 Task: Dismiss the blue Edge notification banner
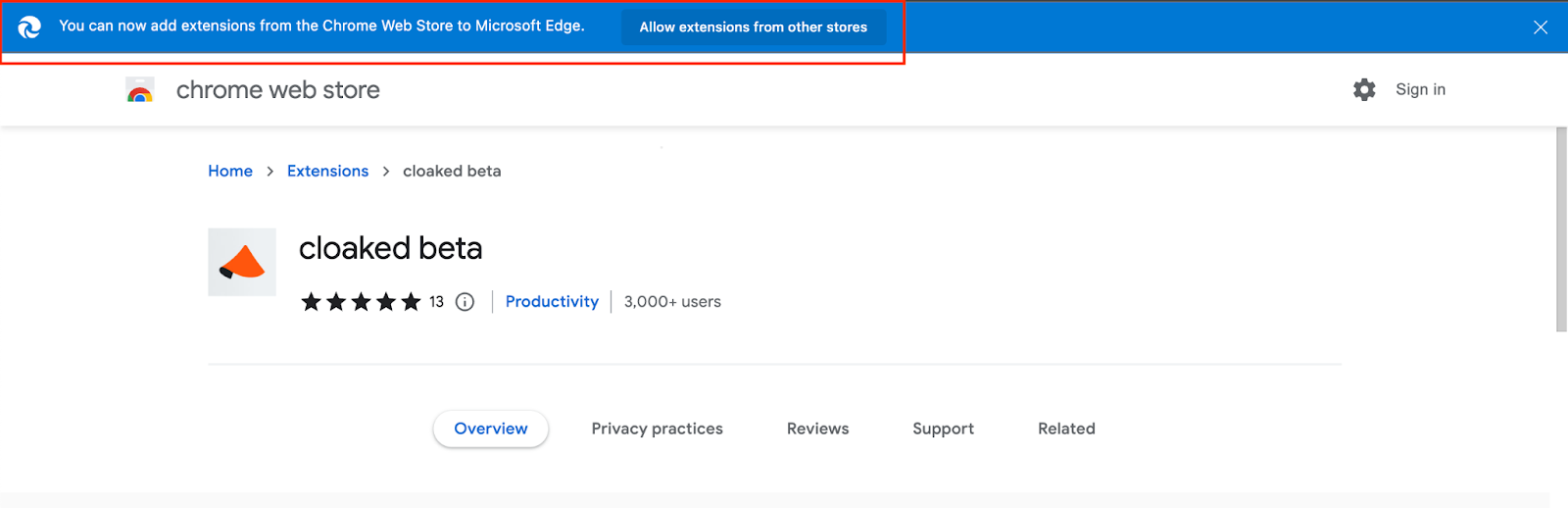[x=1541, y=27]
